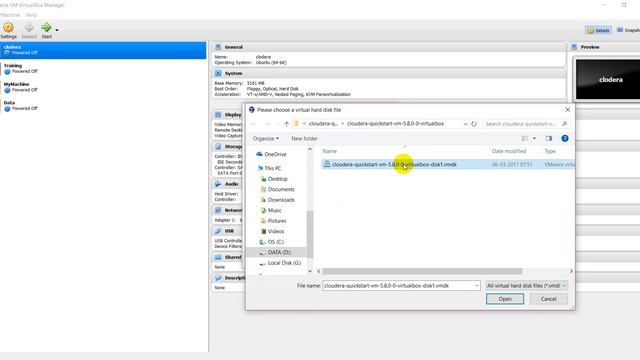Click the System section icon
This screenshot has height=360, width=640.
[218, 73]
